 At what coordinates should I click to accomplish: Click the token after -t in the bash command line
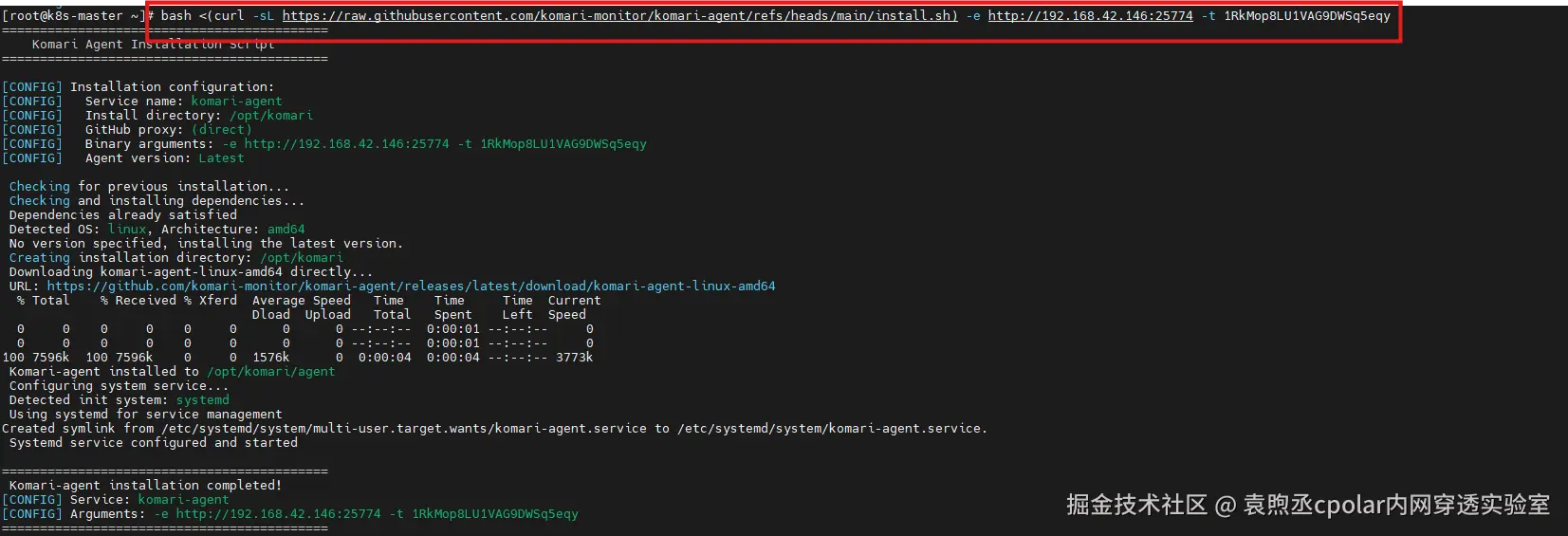click(x=1307, y=16)
